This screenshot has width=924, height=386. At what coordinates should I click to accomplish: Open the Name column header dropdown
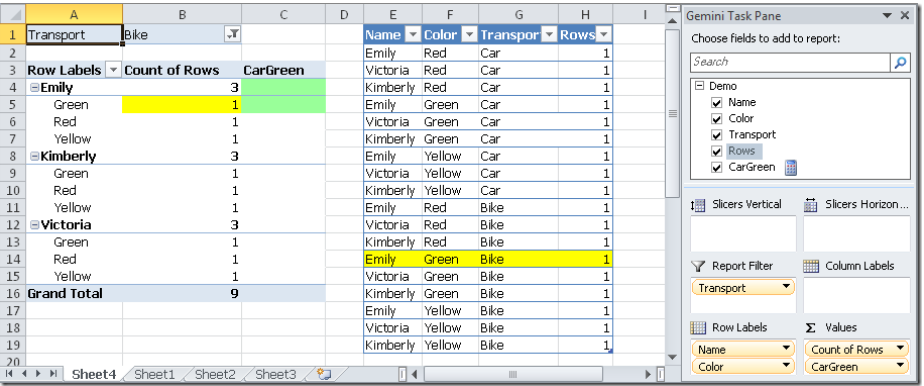click(413, 35)
